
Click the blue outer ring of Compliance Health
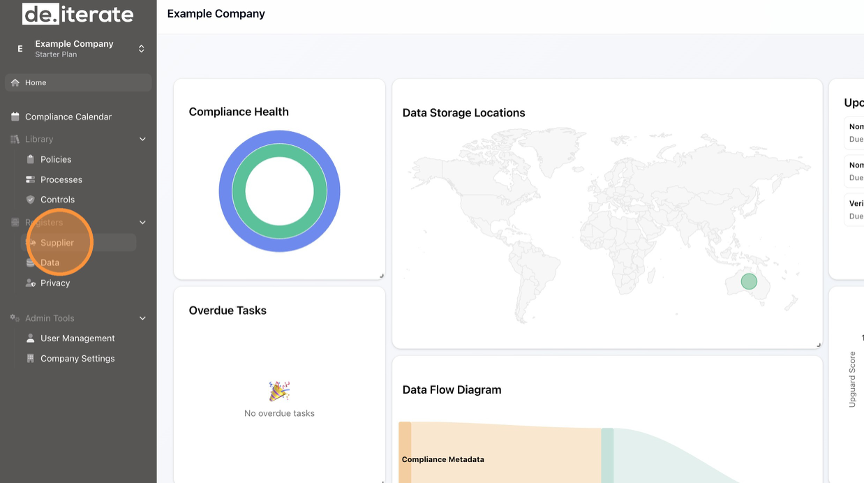pos(225,191)
